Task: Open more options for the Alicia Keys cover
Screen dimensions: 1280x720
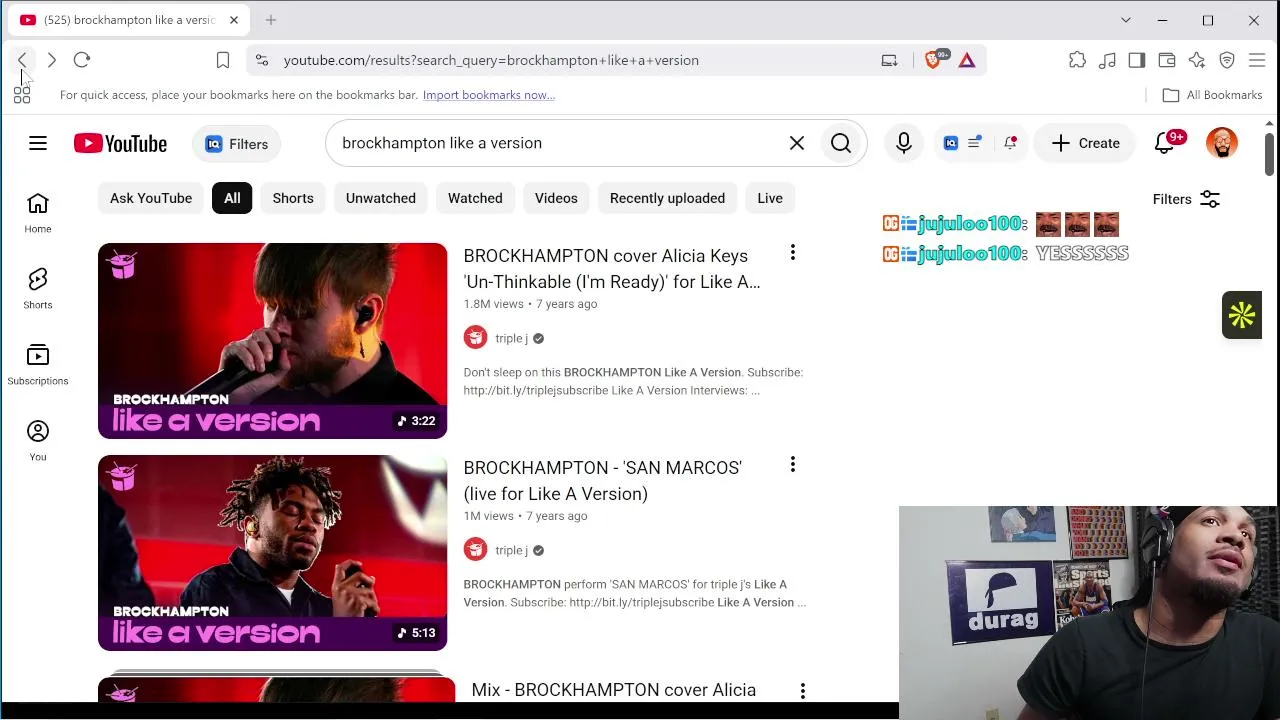Action: 793,253
